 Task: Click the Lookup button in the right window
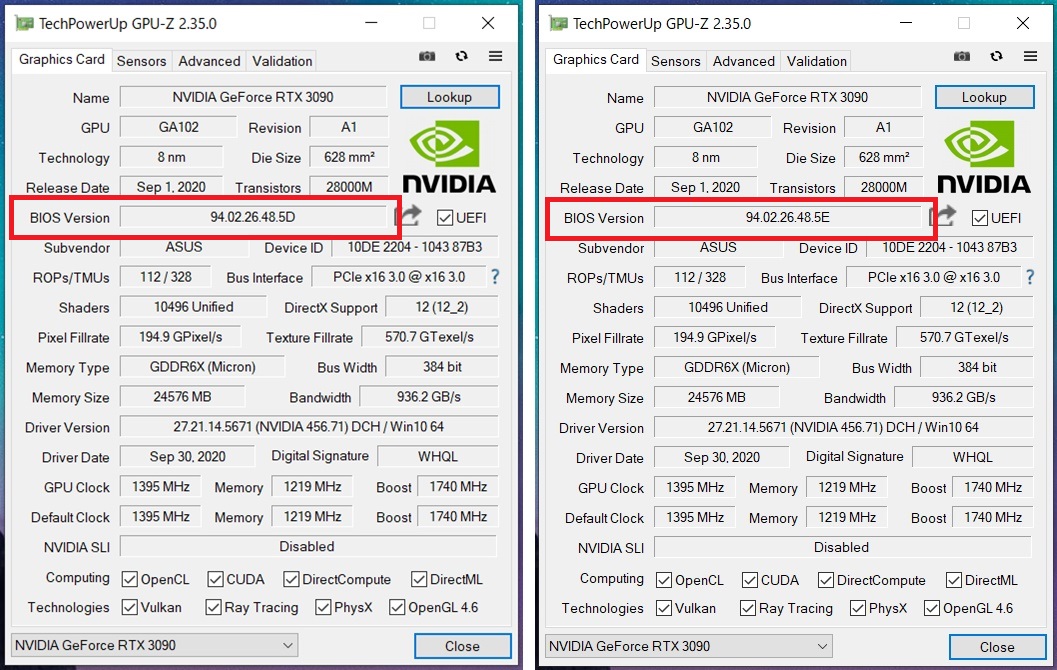984,97
